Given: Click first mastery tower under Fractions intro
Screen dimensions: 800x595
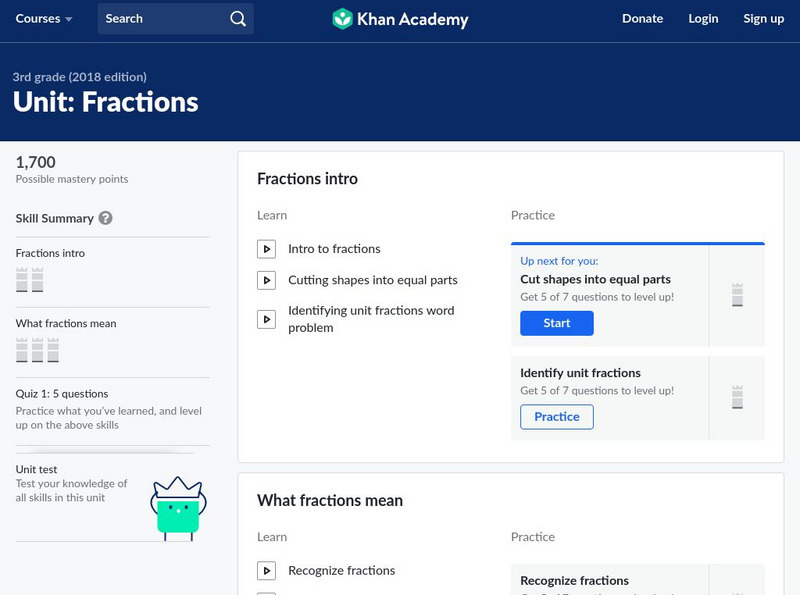Looking at the screenshot, I should click(x=21, y=280).
